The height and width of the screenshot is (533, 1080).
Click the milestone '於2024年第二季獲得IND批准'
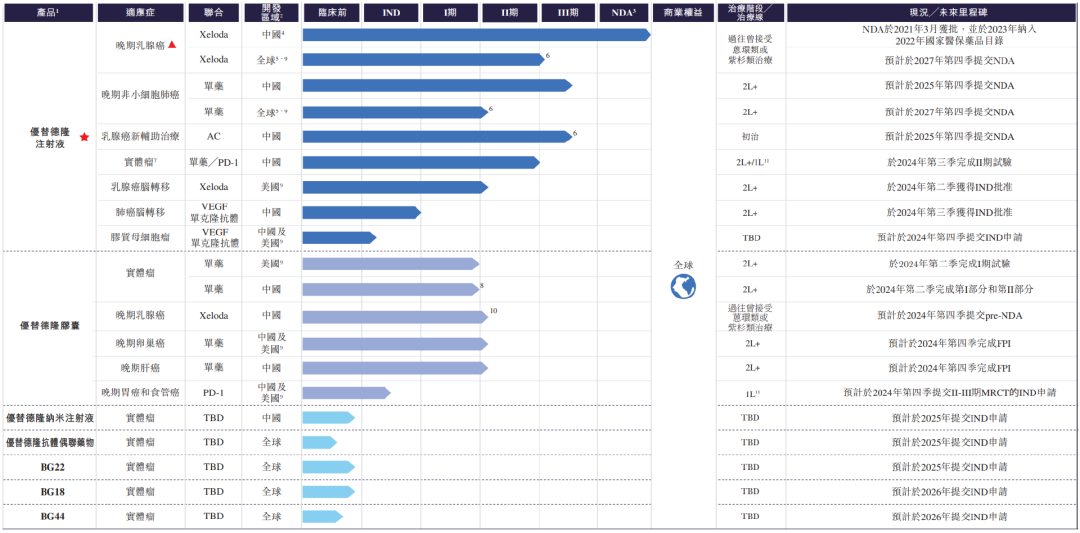[949, 187]
